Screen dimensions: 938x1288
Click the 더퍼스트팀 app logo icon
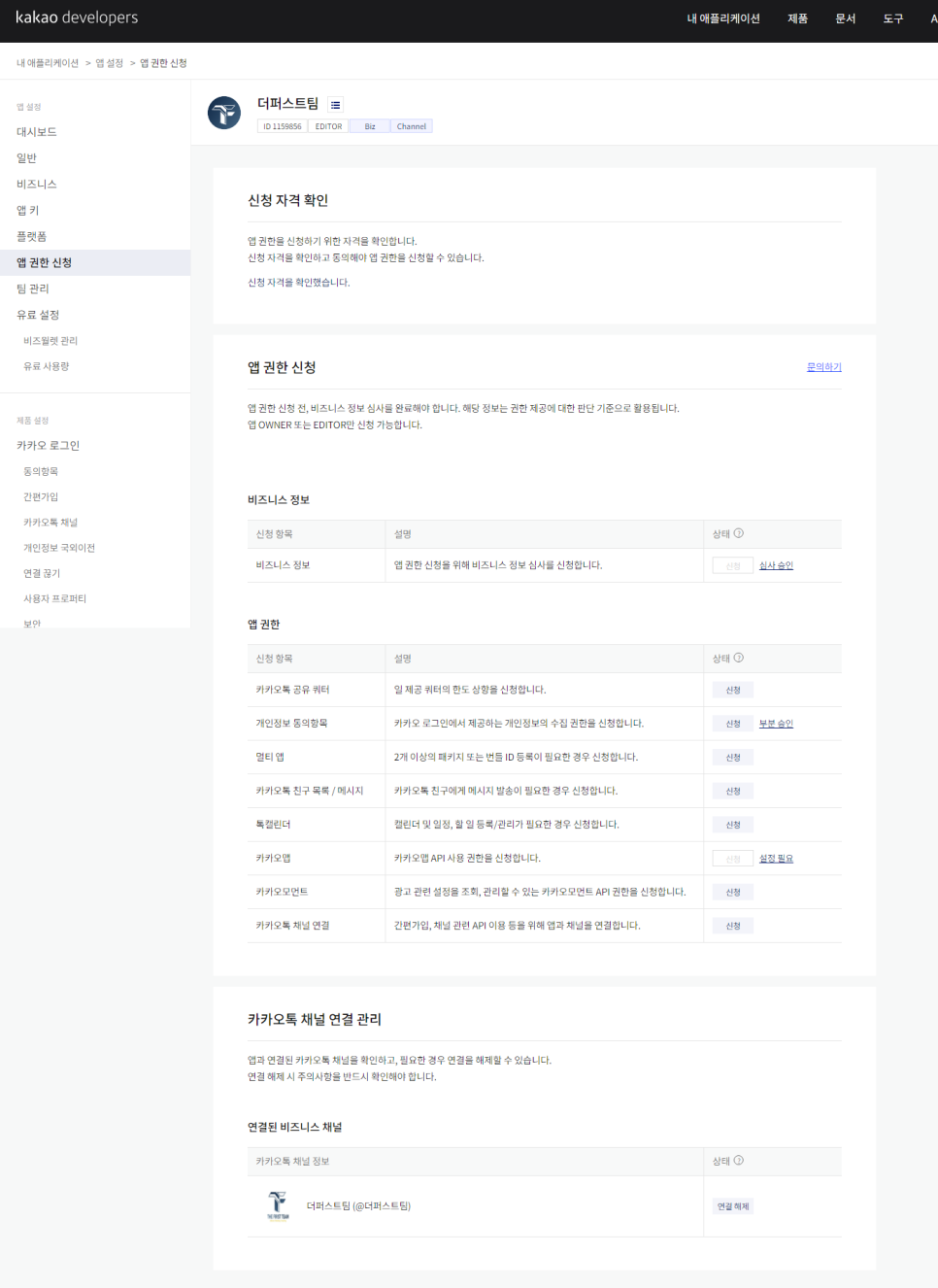224,113
